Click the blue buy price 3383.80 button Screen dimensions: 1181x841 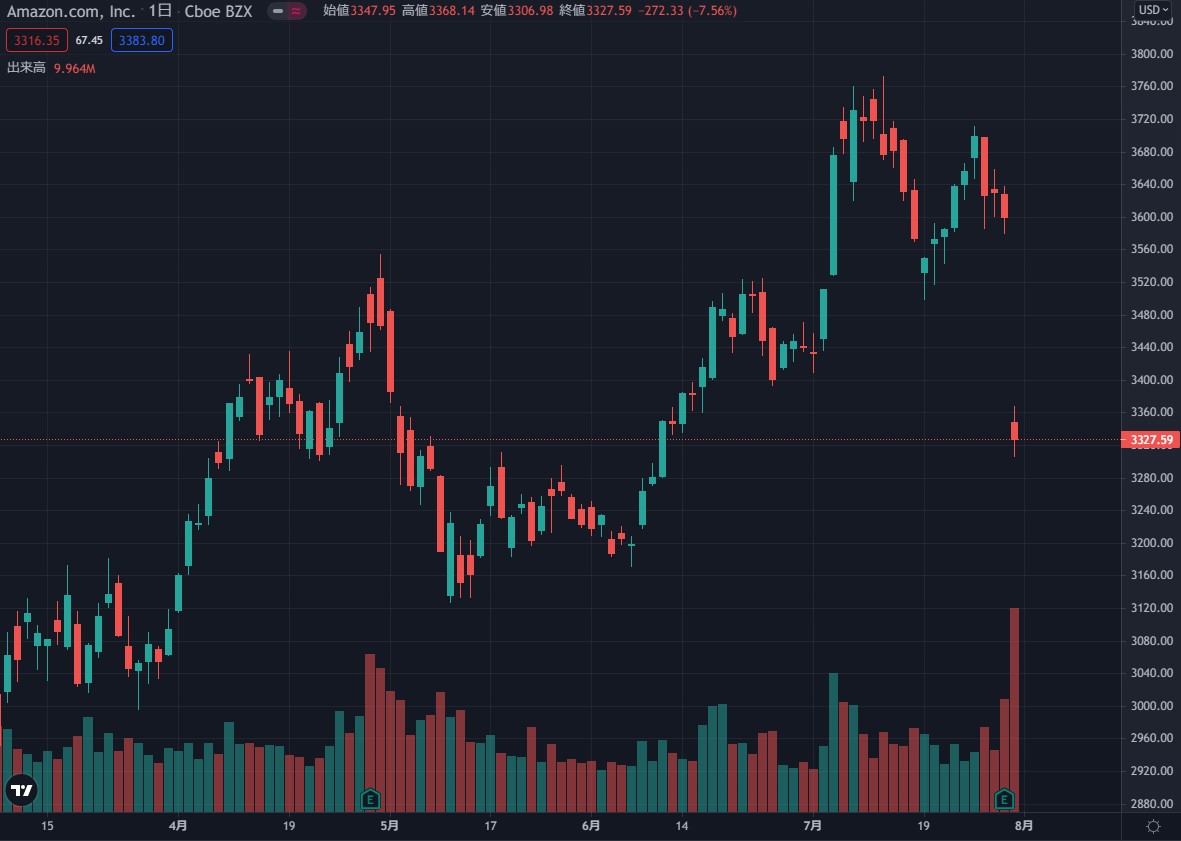click(x=142, y=40)
